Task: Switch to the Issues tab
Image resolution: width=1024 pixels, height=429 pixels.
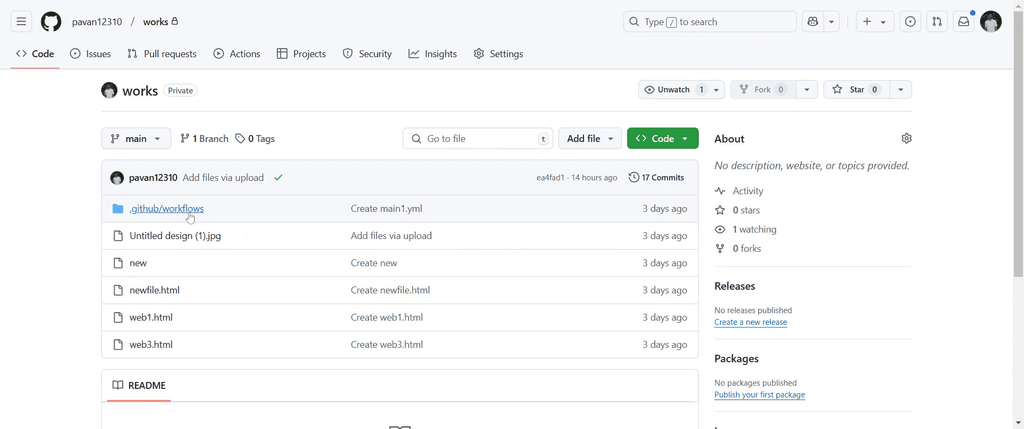Action: (x=90, y=54)
